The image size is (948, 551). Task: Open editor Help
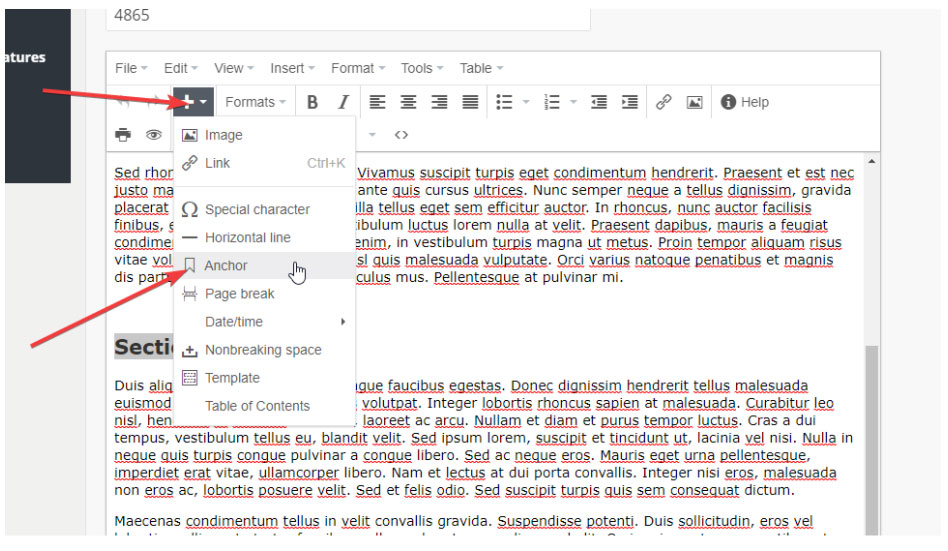[x=744, y=102]
